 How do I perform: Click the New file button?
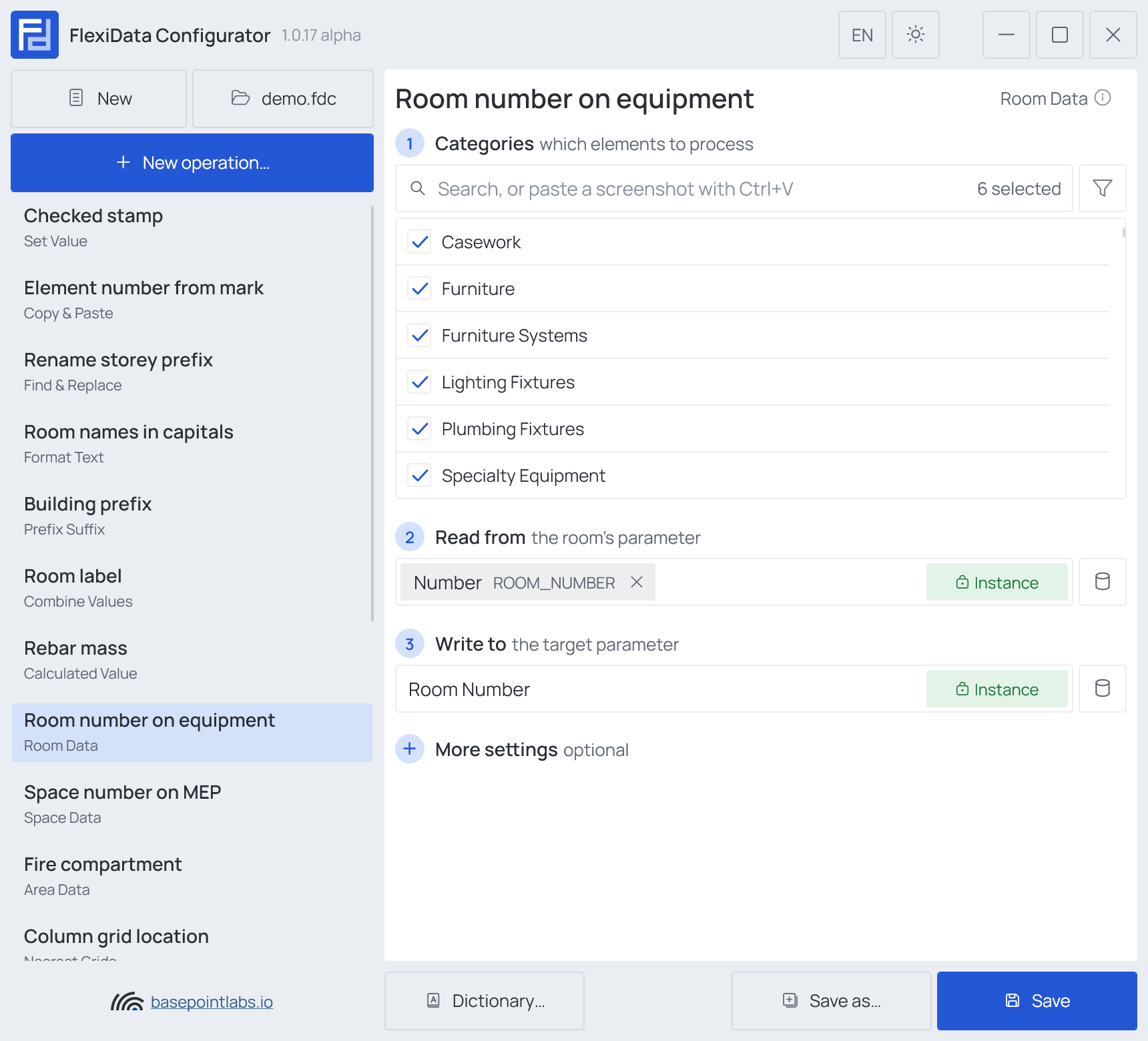[x=99, y=99]
